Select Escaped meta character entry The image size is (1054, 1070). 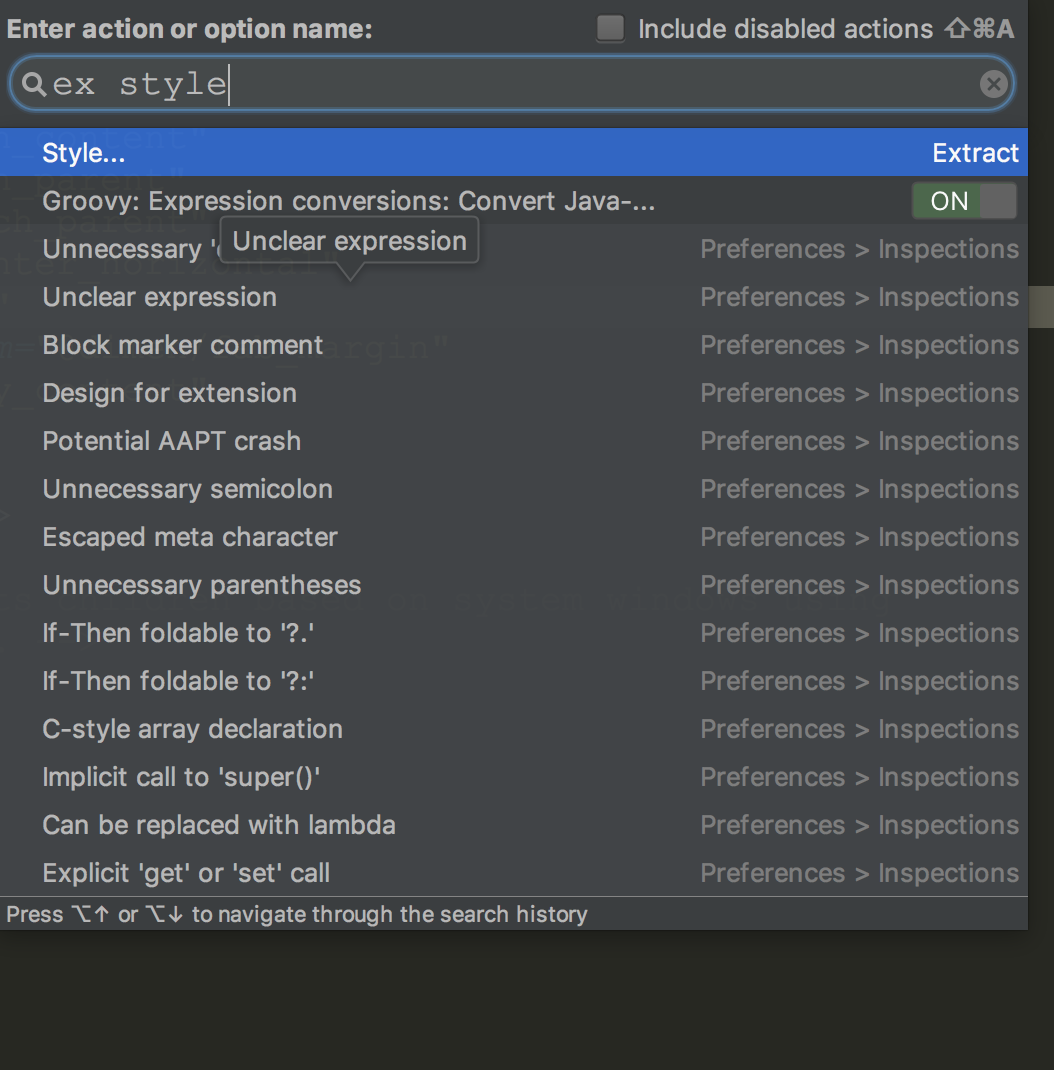click(x=190, y=537)
